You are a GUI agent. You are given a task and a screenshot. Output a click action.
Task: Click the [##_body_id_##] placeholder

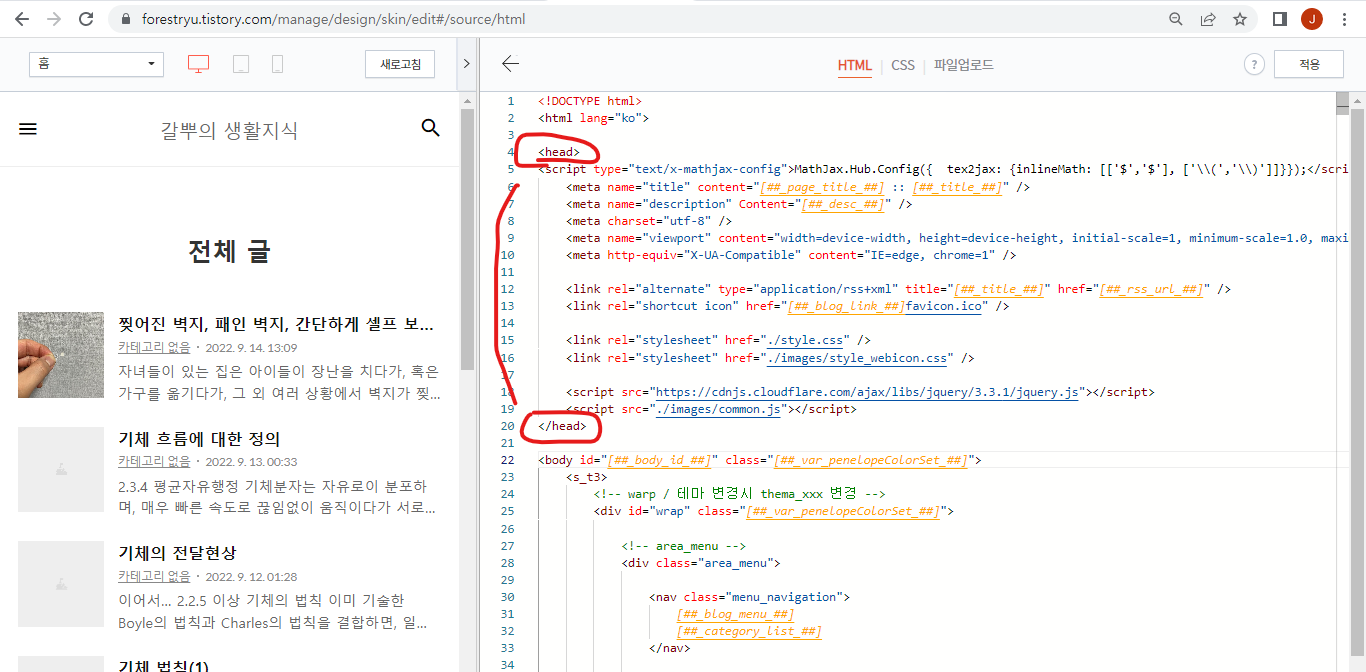[x=661, y=460]
